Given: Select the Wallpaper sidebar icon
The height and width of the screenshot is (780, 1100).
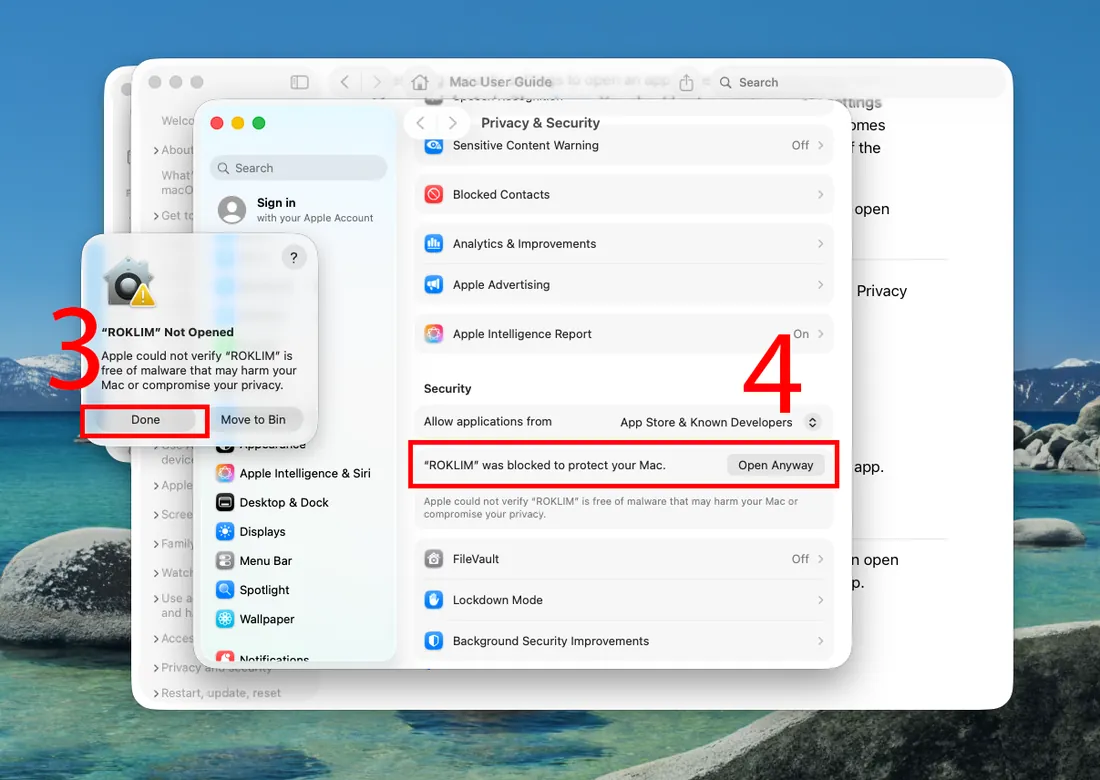Looking at the screenshot, I should (x=225, y=619).
